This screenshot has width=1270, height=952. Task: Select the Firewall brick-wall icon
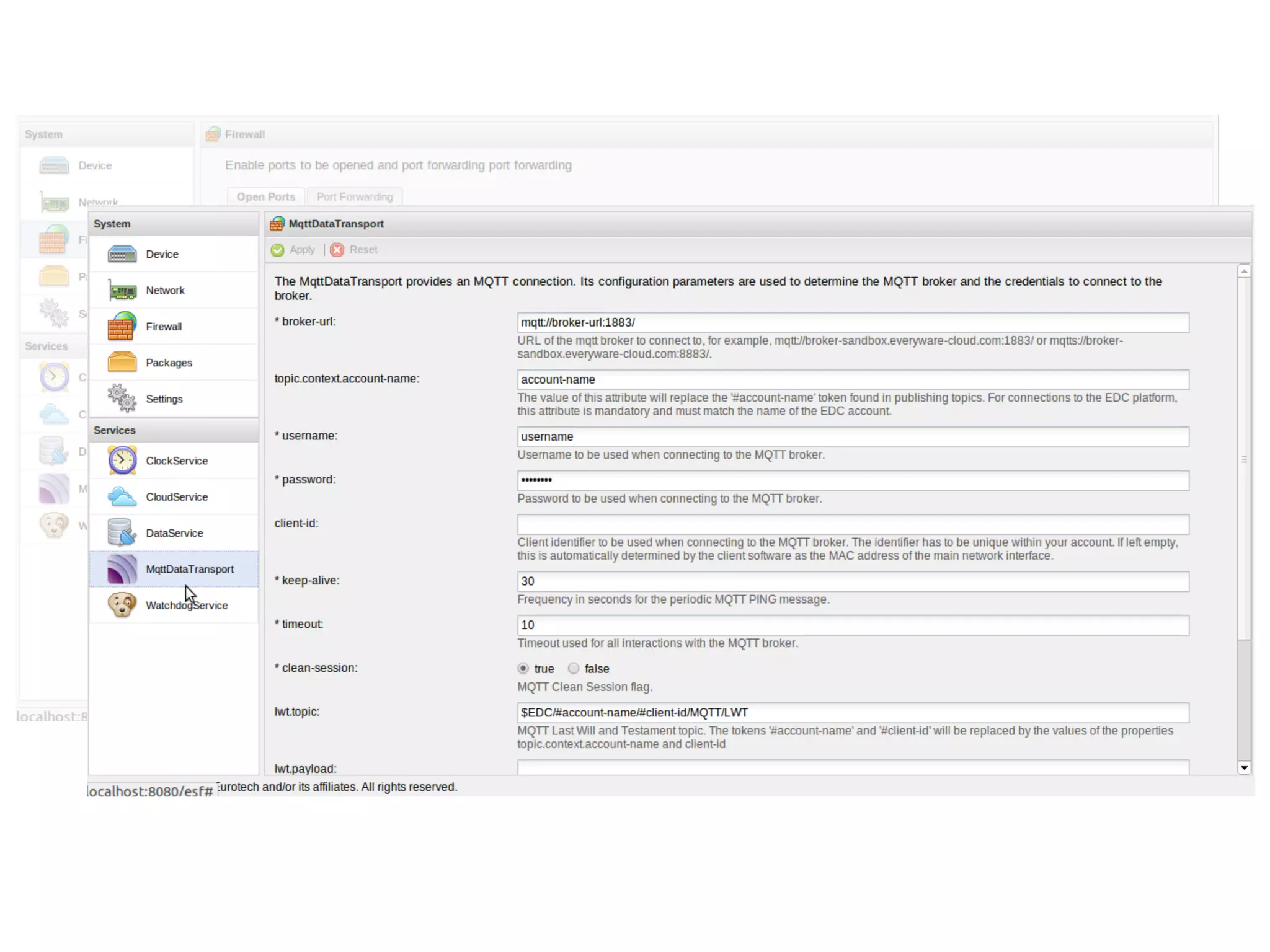[x=122, y=327]
